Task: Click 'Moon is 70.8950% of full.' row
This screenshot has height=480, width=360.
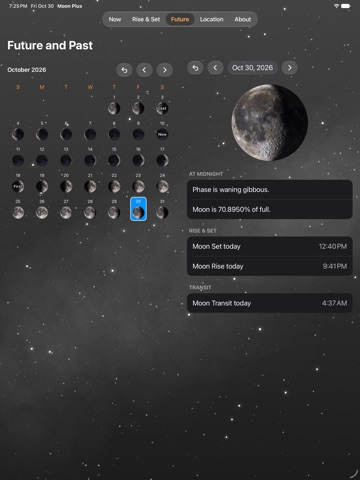Action: [270, 209]
